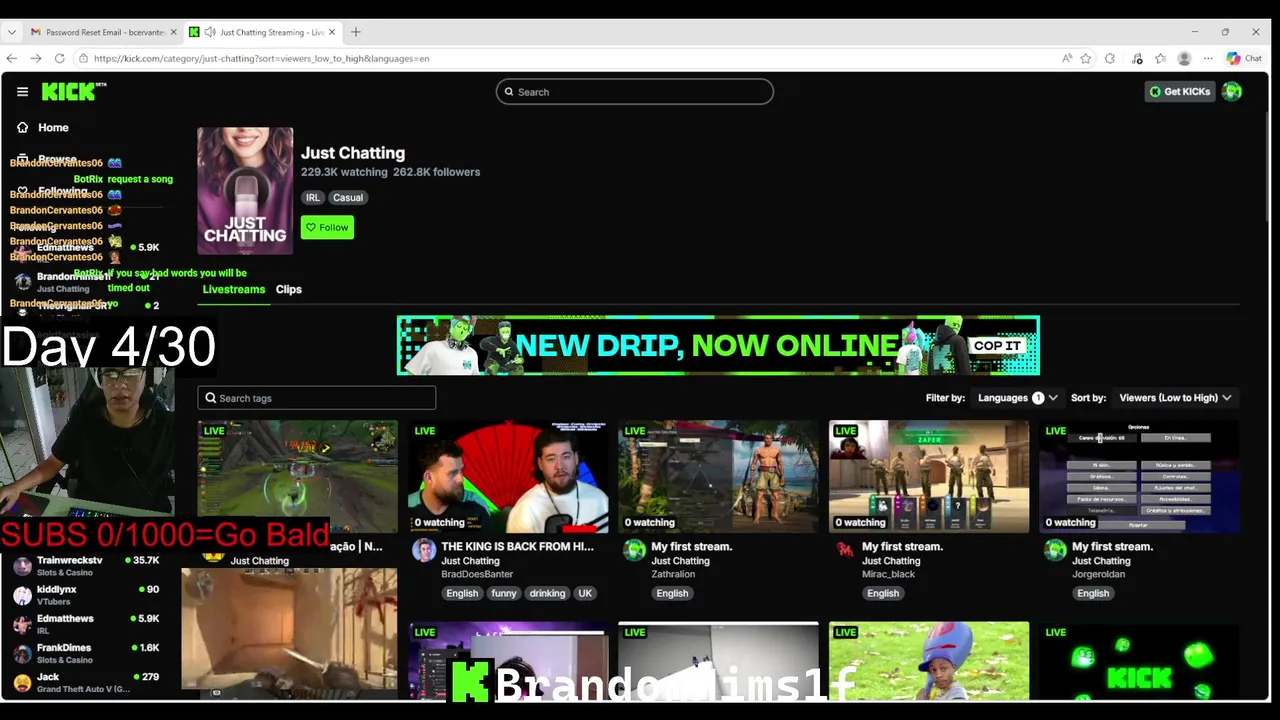
Task: Click the funny tag on BradDoesBanter stream
Action: coord(504,593)
